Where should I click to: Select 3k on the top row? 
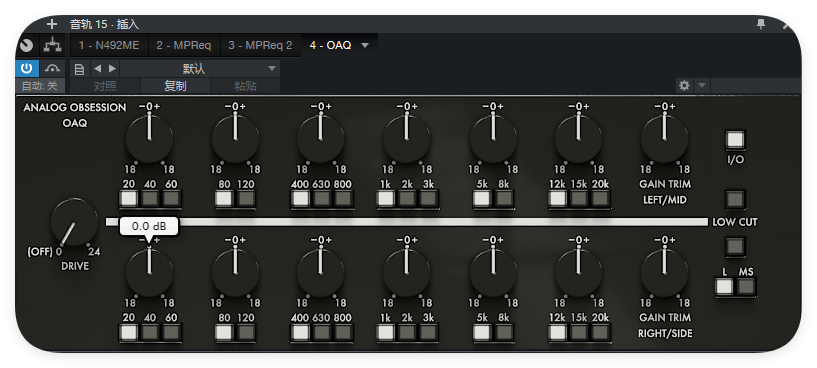pyautogui.click(x=428, y=199)
